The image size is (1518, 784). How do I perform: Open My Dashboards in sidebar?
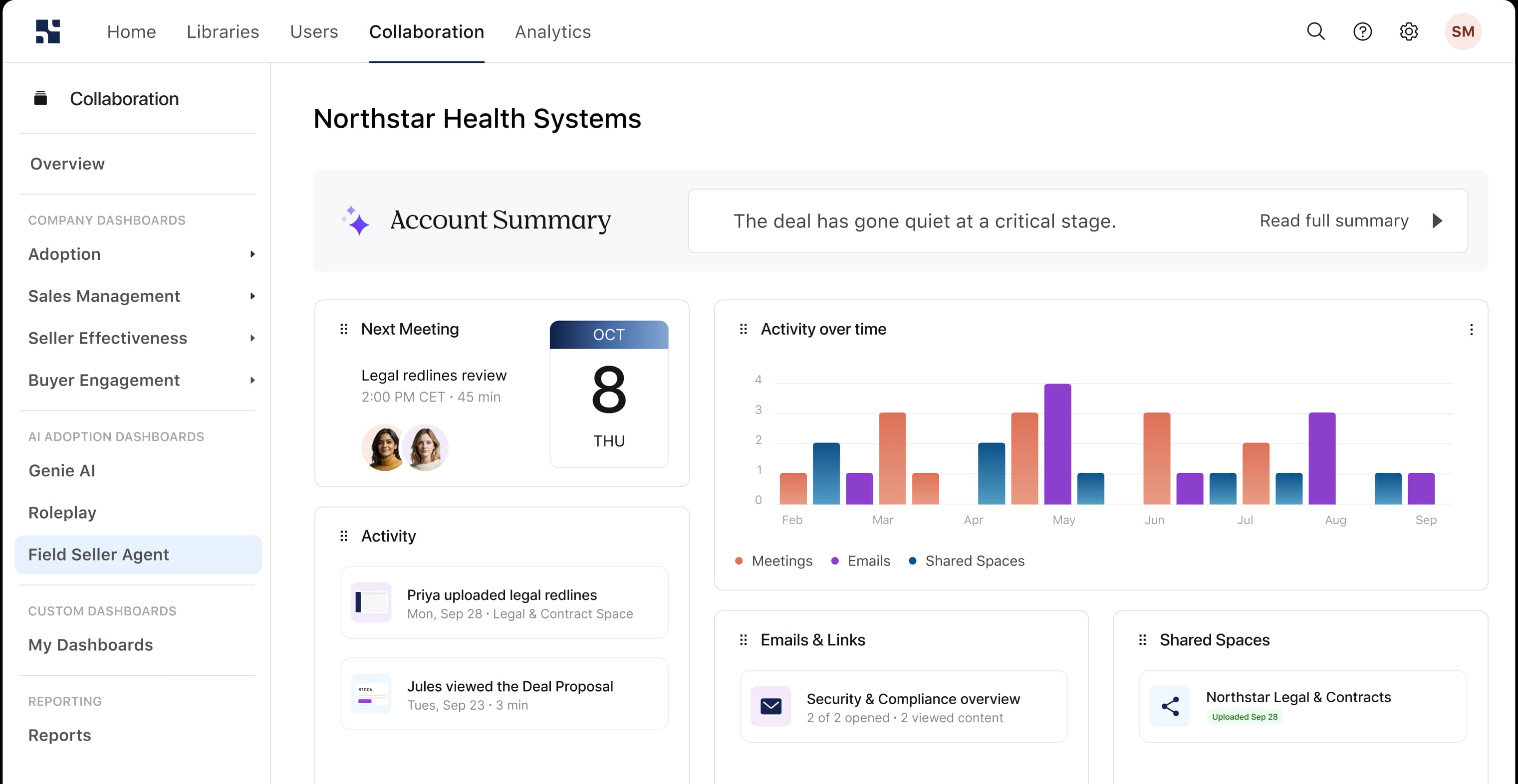click(91, 645)
